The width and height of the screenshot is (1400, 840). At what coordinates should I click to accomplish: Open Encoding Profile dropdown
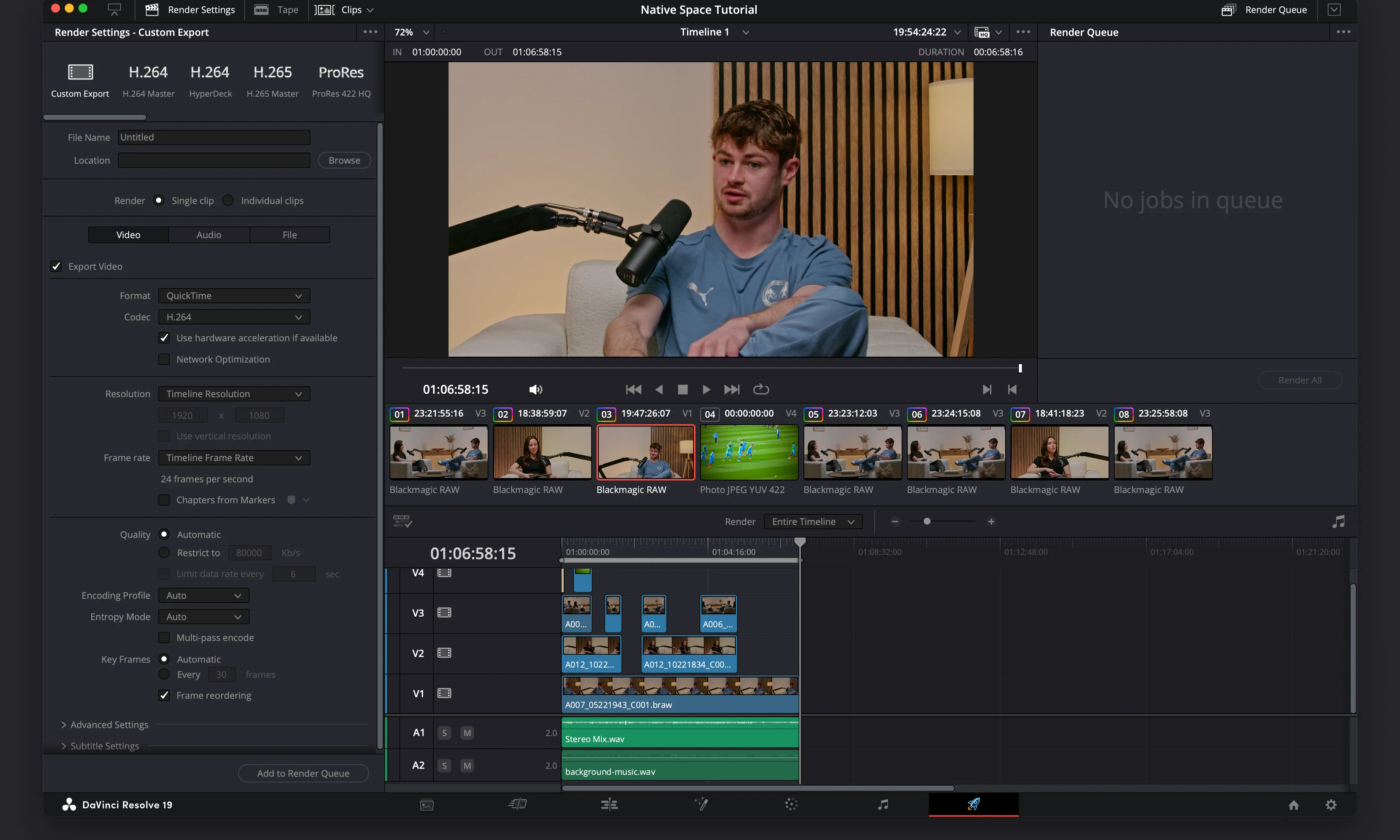[x=204, y=595]
